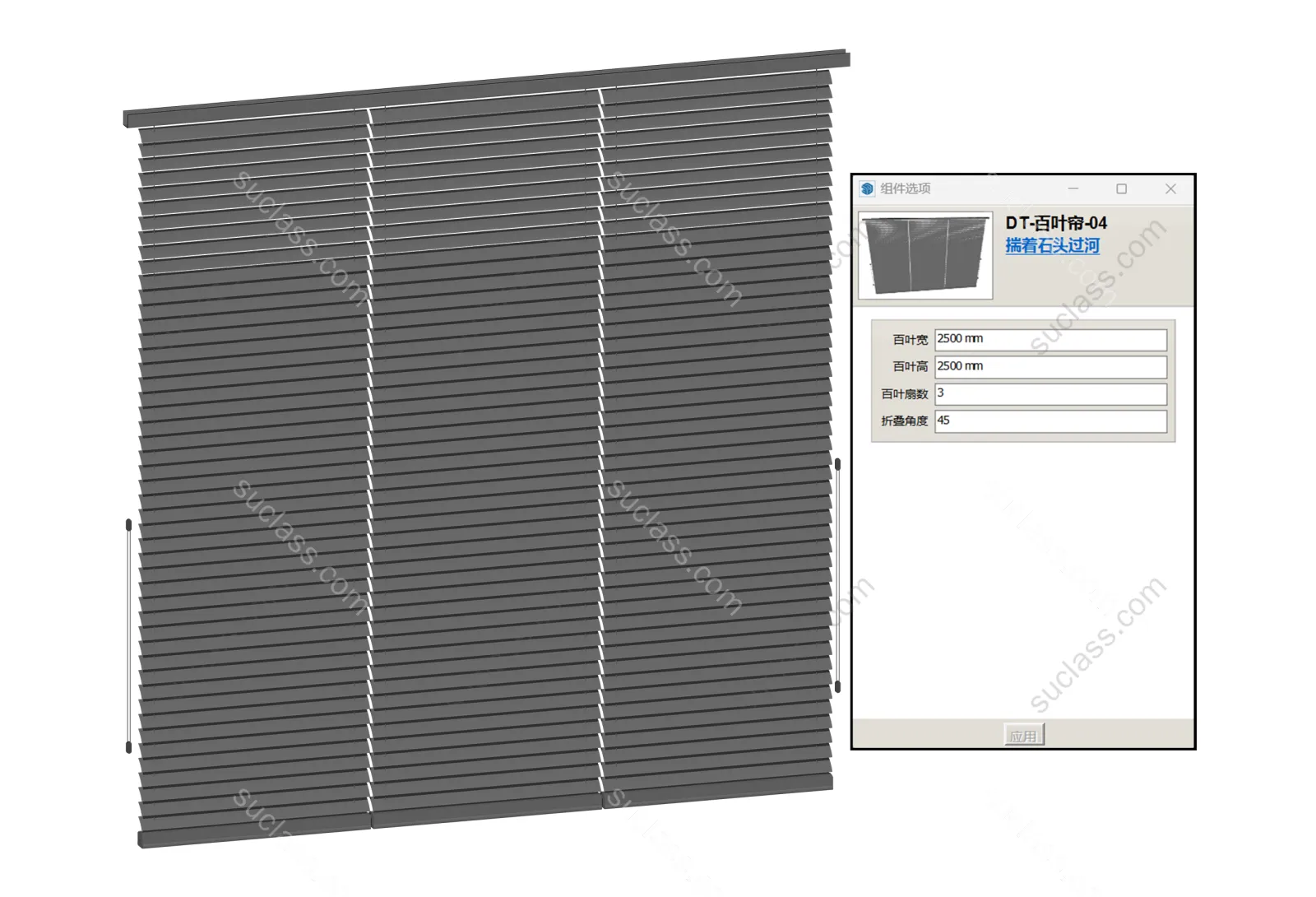Select the 折叠角度 angle input field
The width and height of the screenshot is (1316, 897).
(1050, 421)
